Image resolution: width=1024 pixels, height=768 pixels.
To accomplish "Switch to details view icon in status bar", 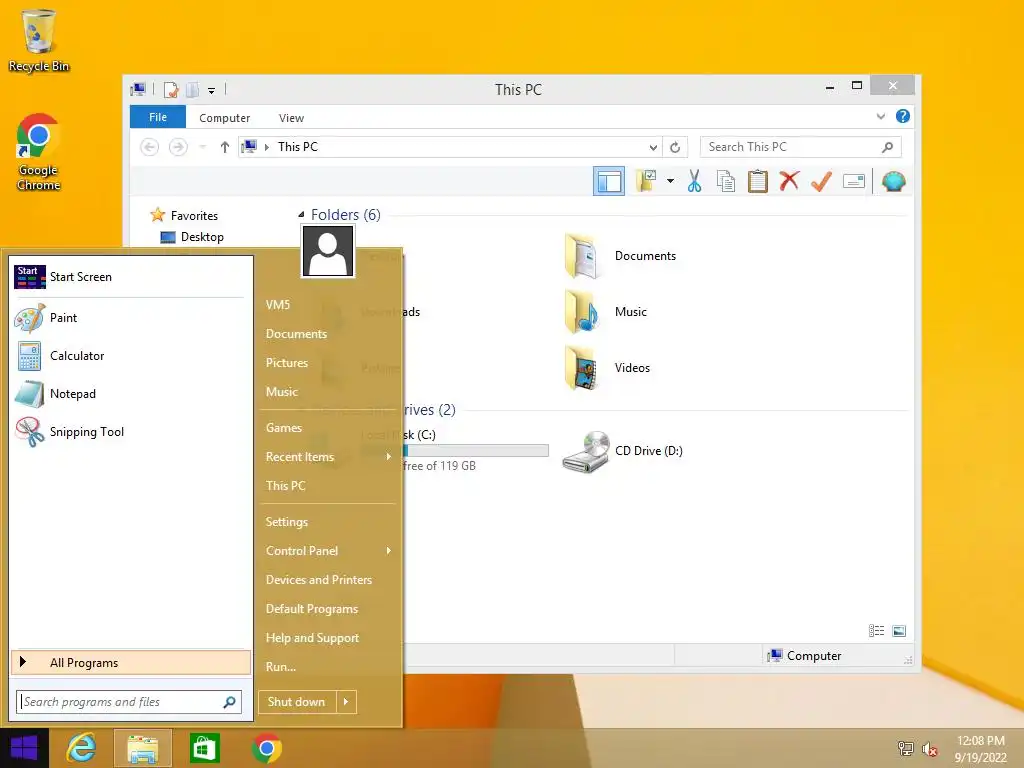I will pos(876,631).
